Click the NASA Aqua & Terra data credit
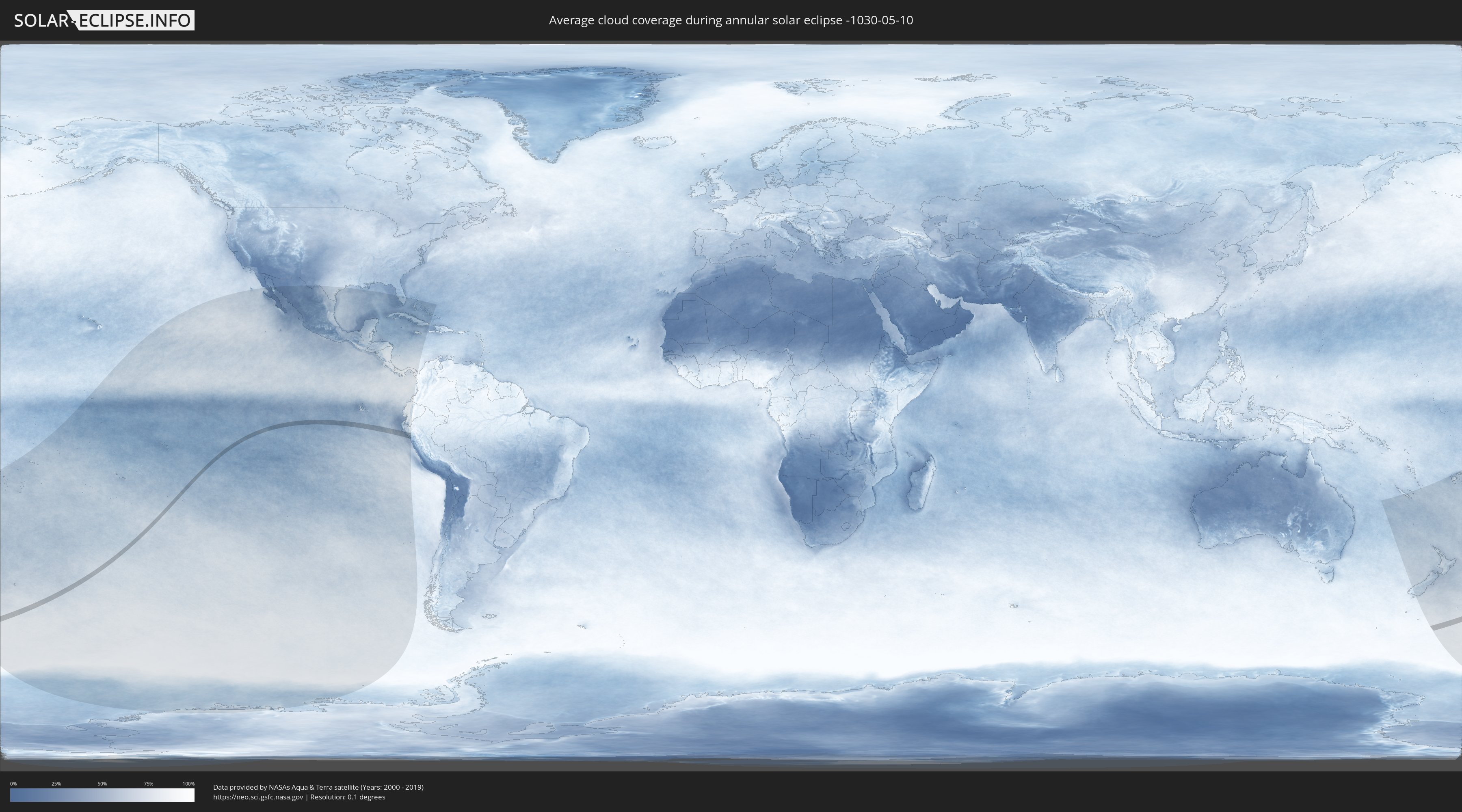This screenshot has height=812, width=1462. pyautogui.click(x=318, y=787)
